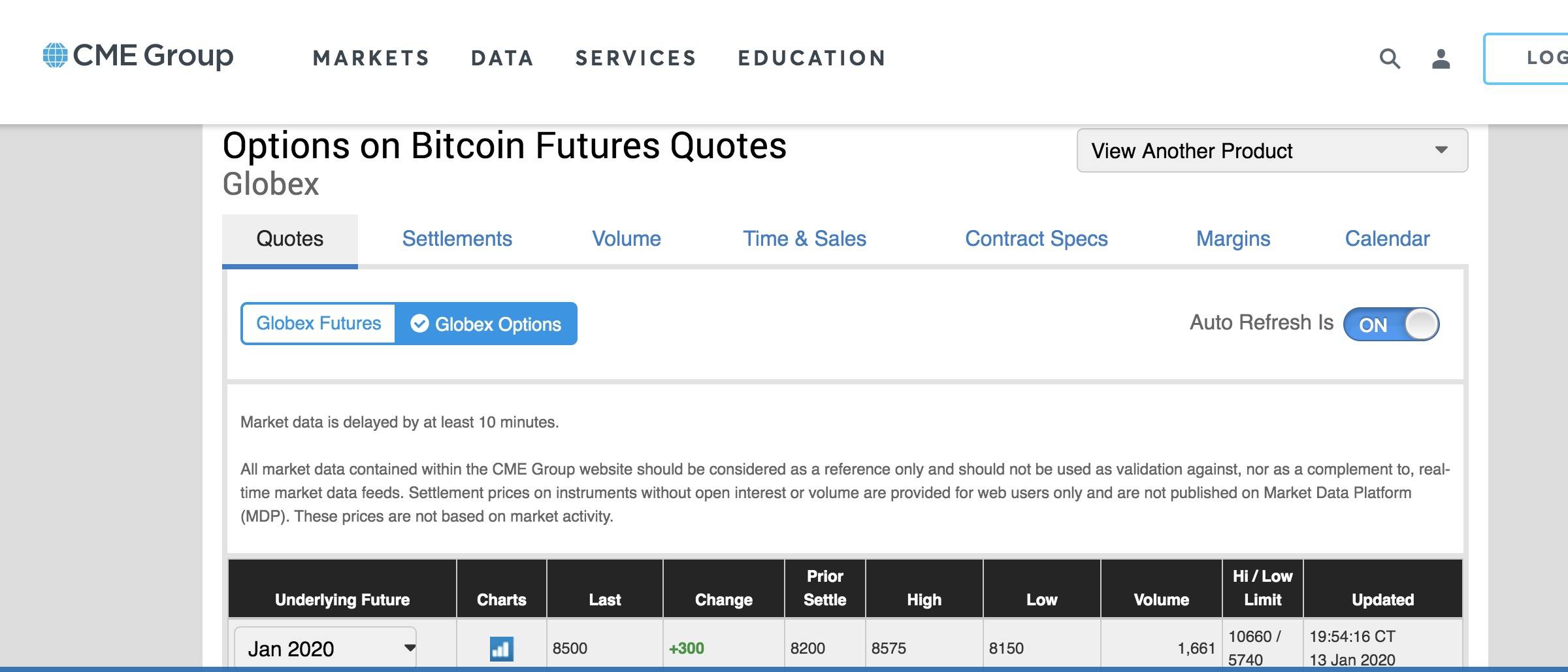1568x672 pixels.
Task: Expand the Jan 2020 underlying future dropdown
Action: pos(325,648)
